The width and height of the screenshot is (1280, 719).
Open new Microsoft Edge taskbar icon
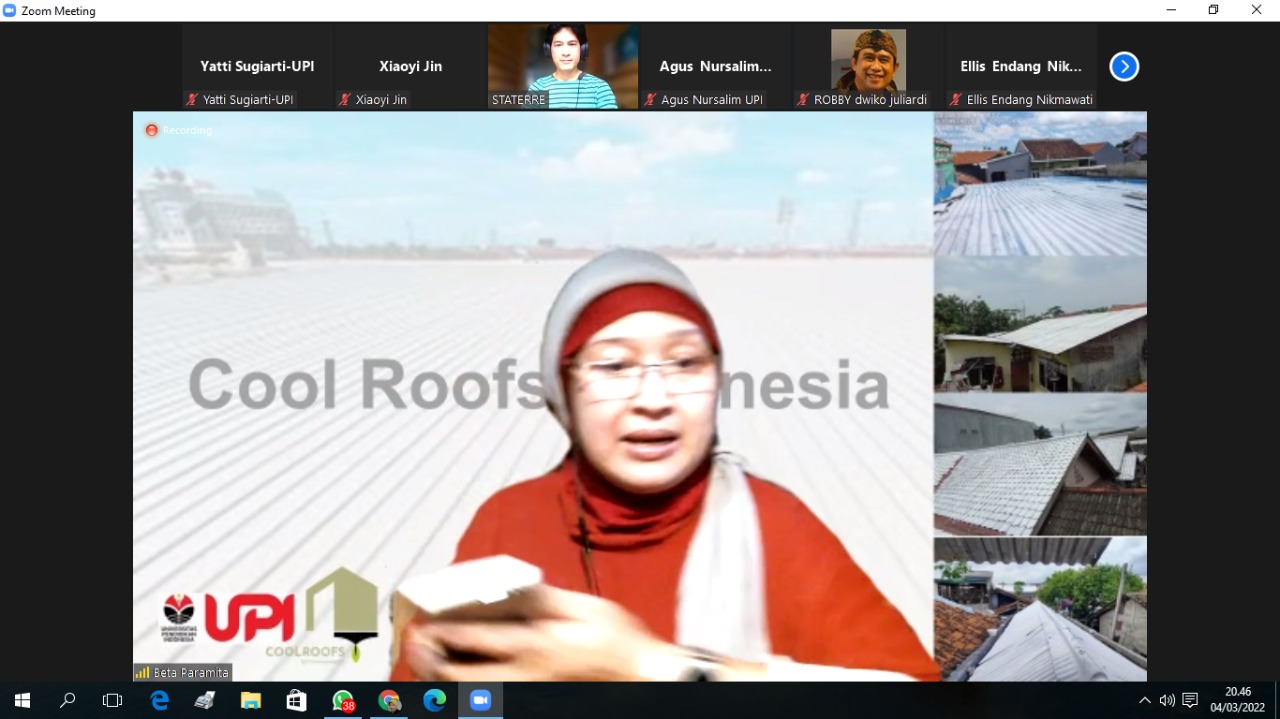[434, 700]
